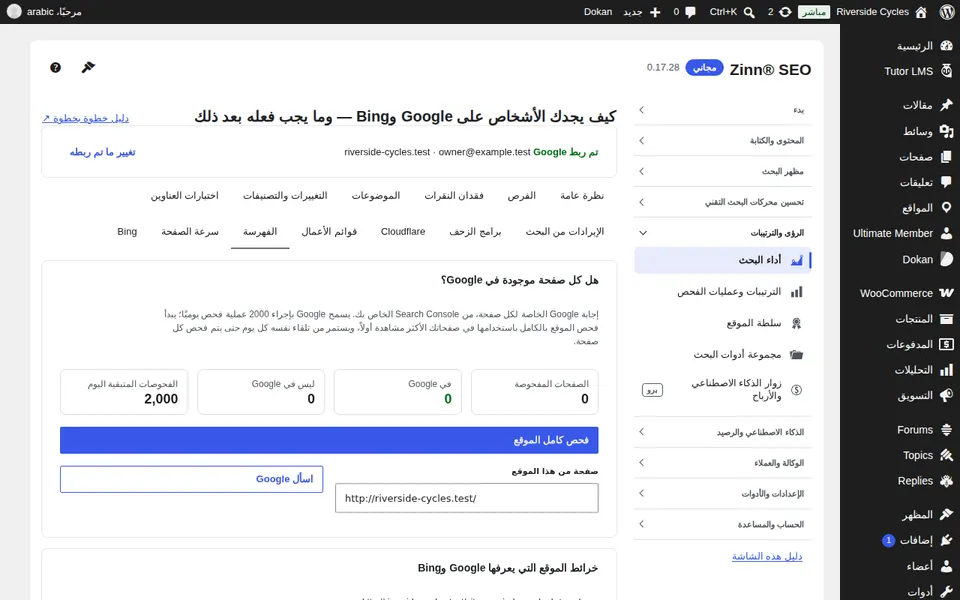This screenshot has width=960, height=600.
Task: Open the help question mark icon
Action: tap(55, 67)
